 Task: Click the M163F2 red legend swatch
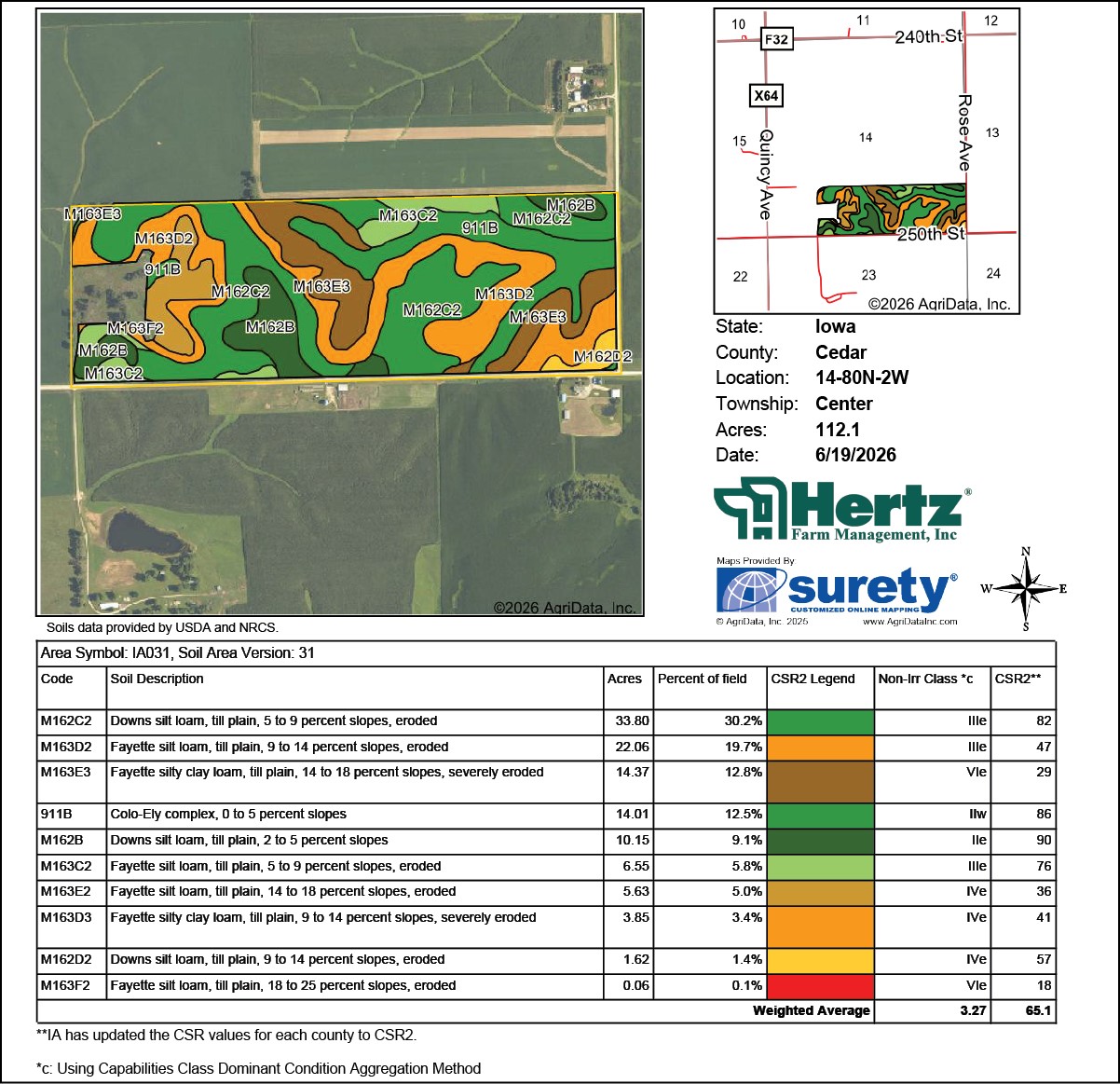[821, 986]
